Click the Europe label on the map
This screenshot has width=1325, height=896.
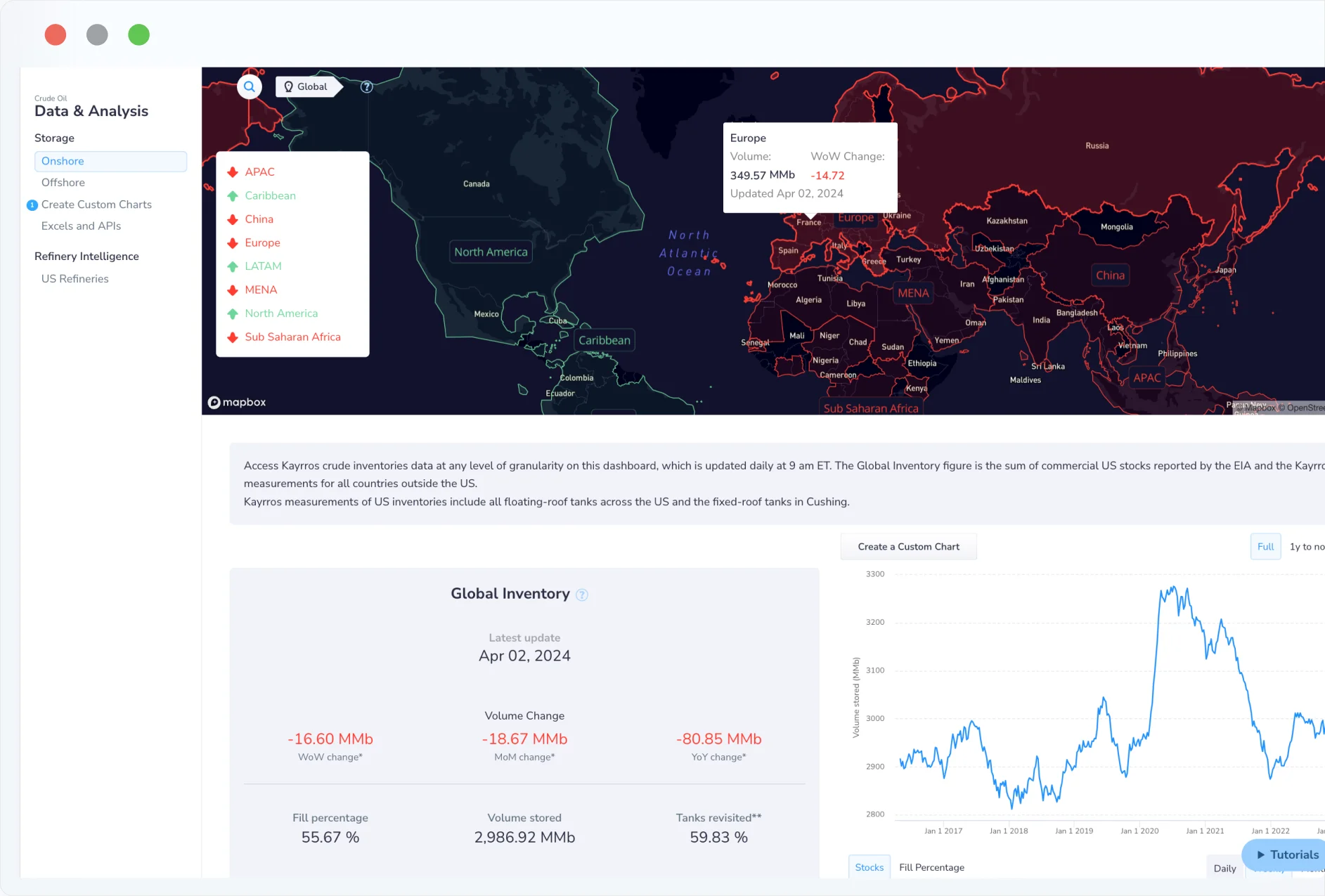pyautogui.click(x=855, y=218)
